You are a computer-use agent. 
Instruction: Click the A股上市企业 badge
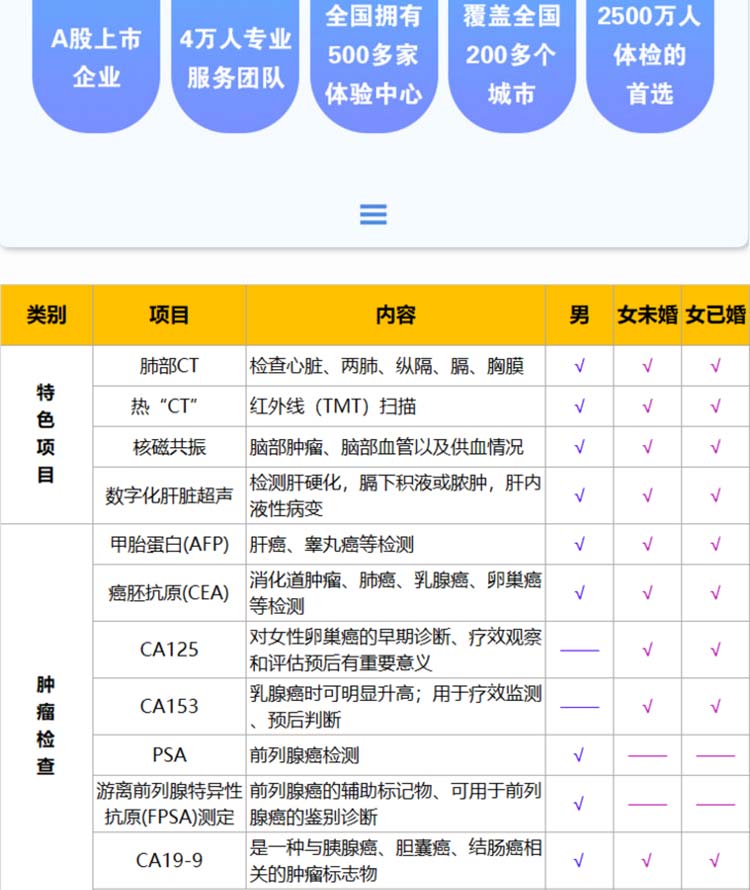click(96, 57)
